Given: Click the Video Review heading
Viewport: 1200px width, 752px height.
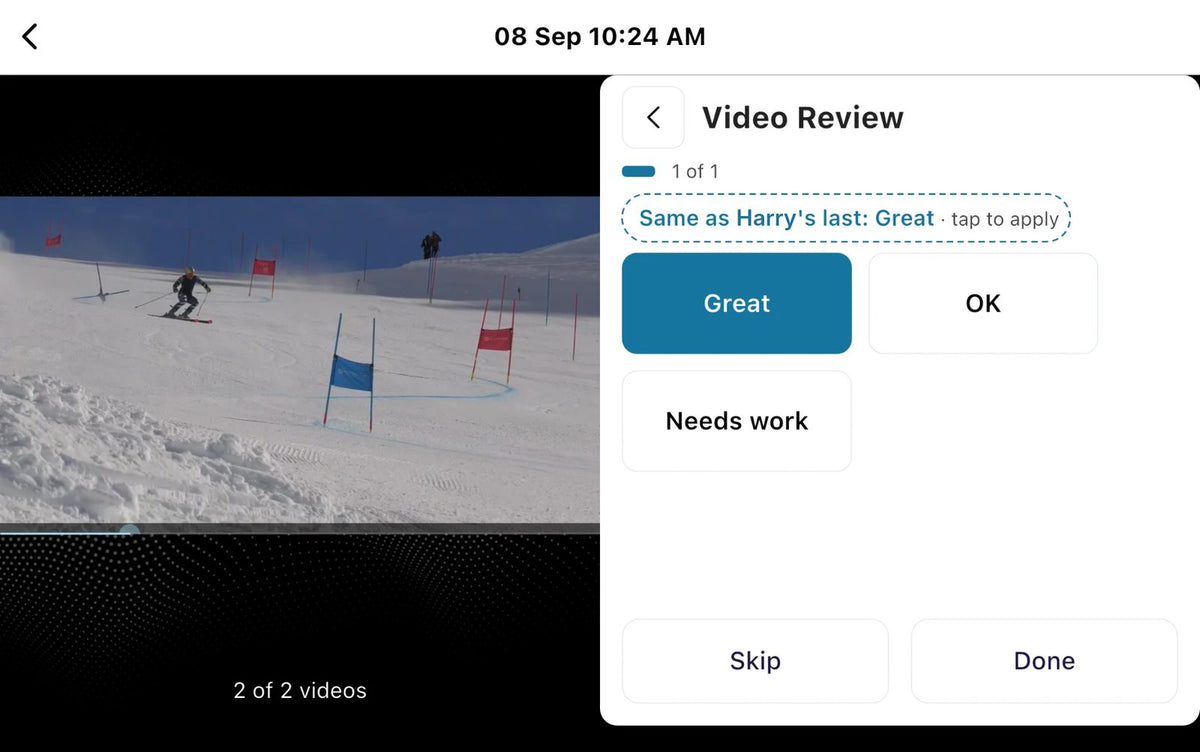Looking at the screenshot, I should click(803, 117).
